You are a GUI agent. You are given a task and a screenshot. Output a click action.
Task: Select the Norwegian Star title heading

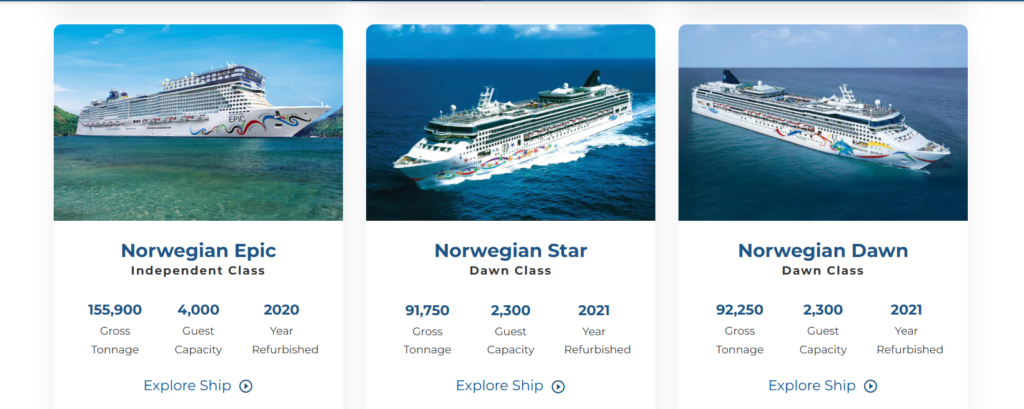510,250
